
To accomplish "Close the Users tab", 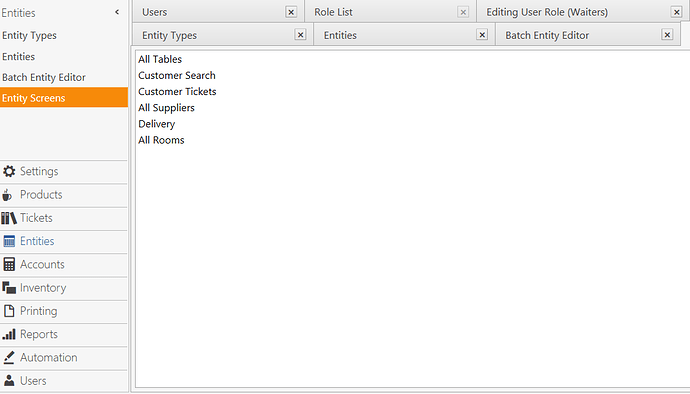I will click(291, 12).
